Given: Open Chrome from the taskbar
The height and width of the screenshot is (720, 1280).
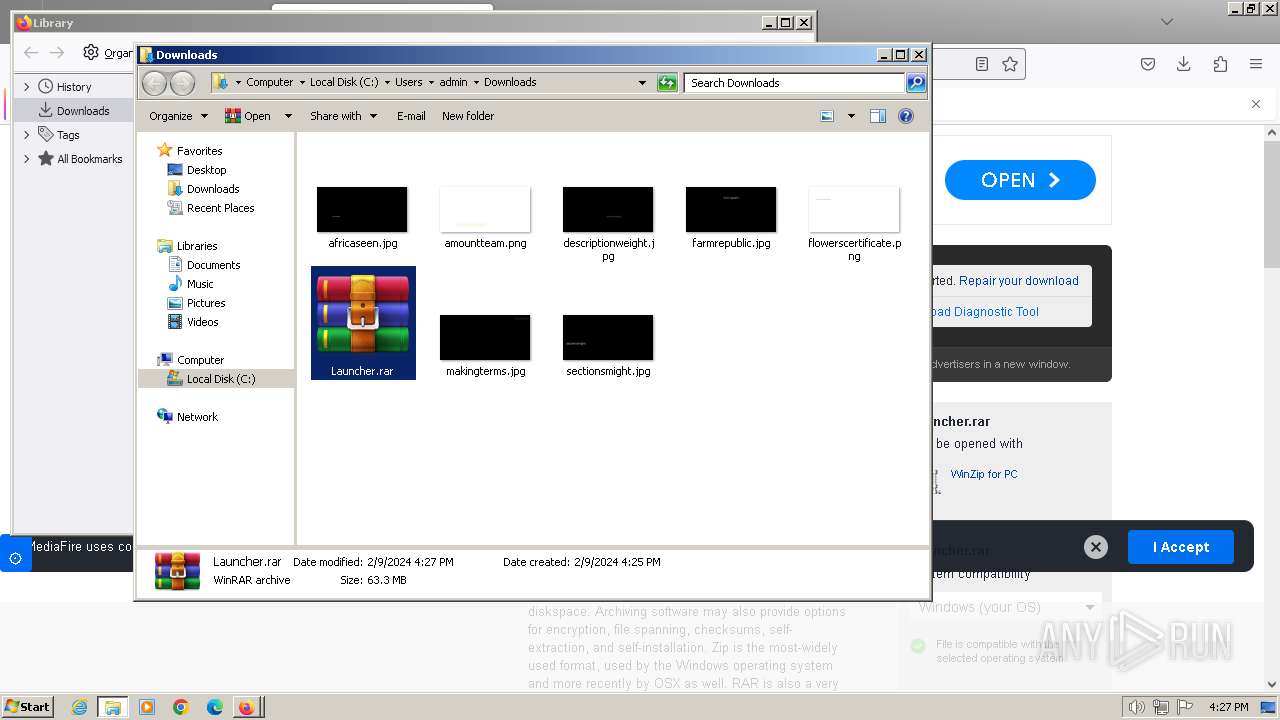Looking at the screenshot, I should [x=181, y=707].
